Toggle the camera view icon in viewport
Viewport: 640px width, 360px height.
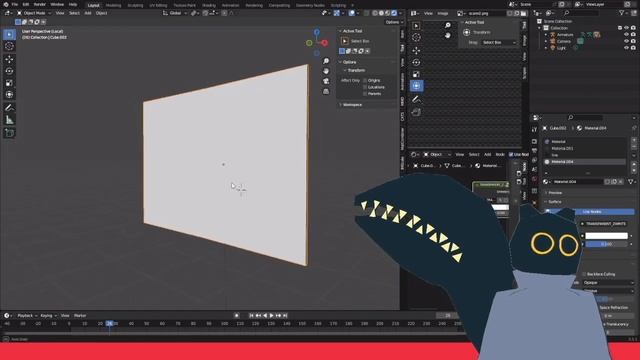tap(326, 81)
